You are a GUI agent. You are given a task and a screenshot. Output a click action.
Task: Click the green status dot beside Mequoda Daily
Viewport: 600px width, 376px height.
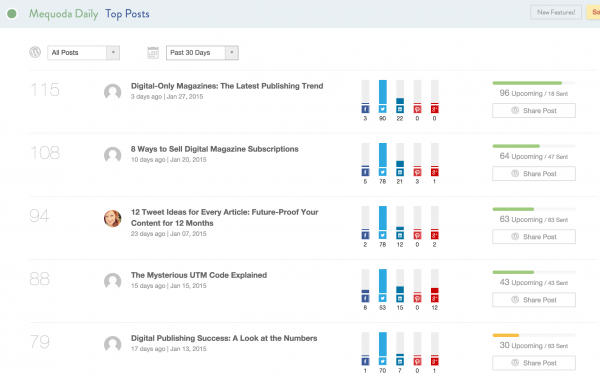coord(12,14)
